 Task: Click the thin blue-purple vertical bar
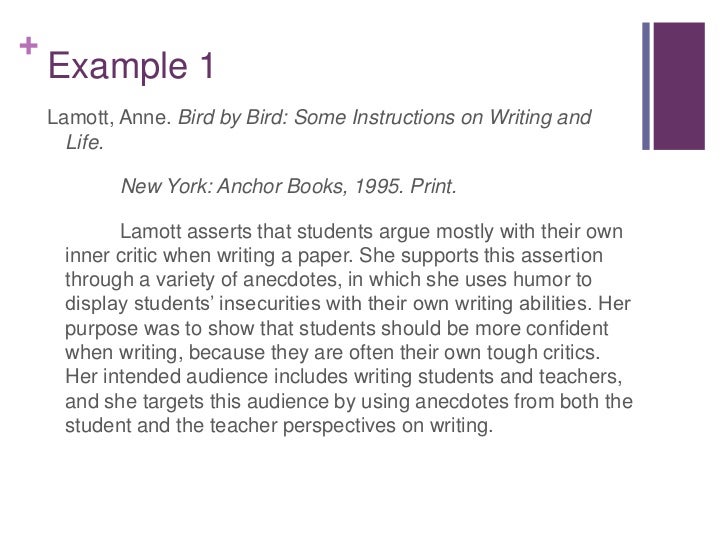(x=646, y=86)
